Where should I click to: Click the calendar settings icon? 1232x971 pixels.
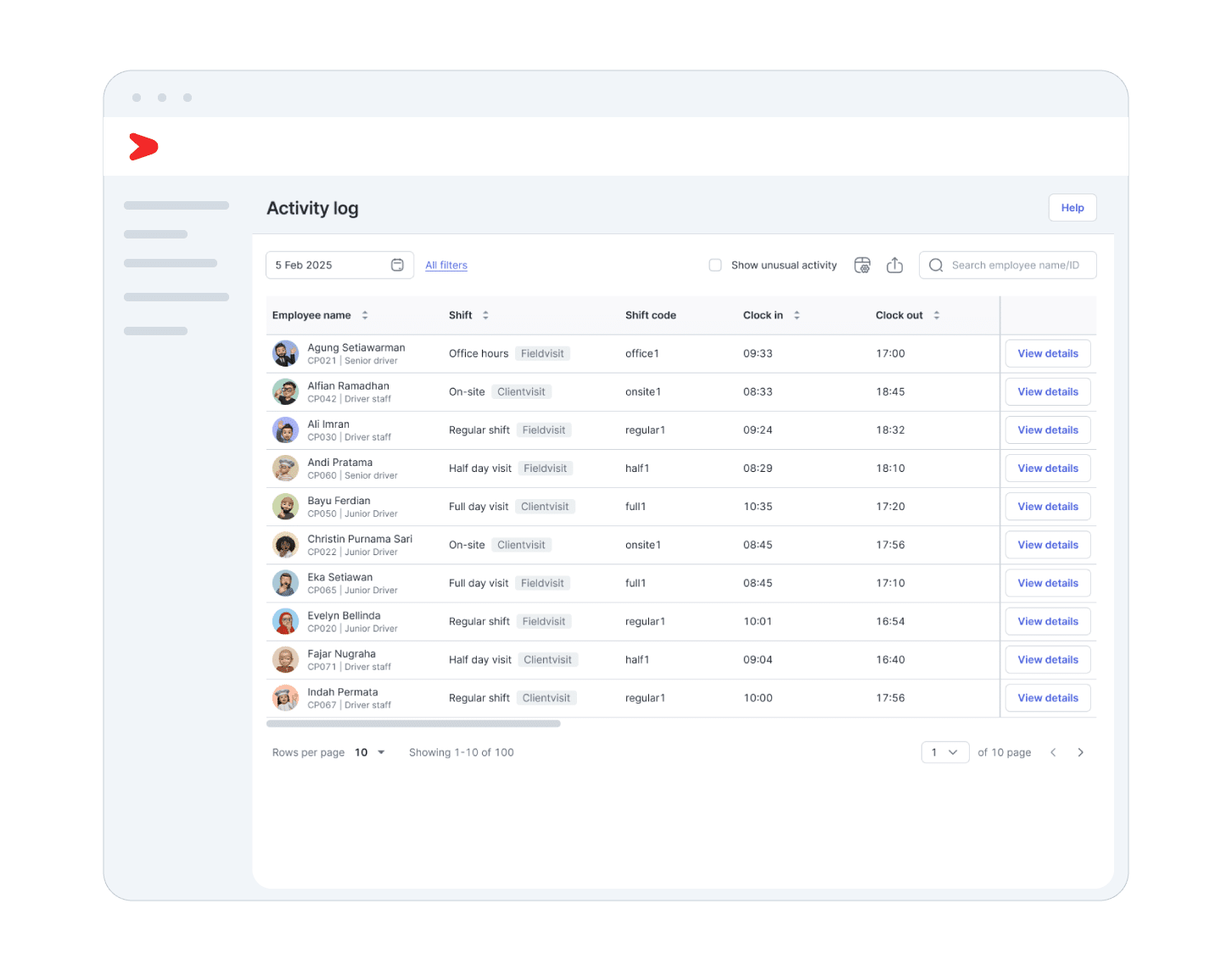tap(862, 266)
